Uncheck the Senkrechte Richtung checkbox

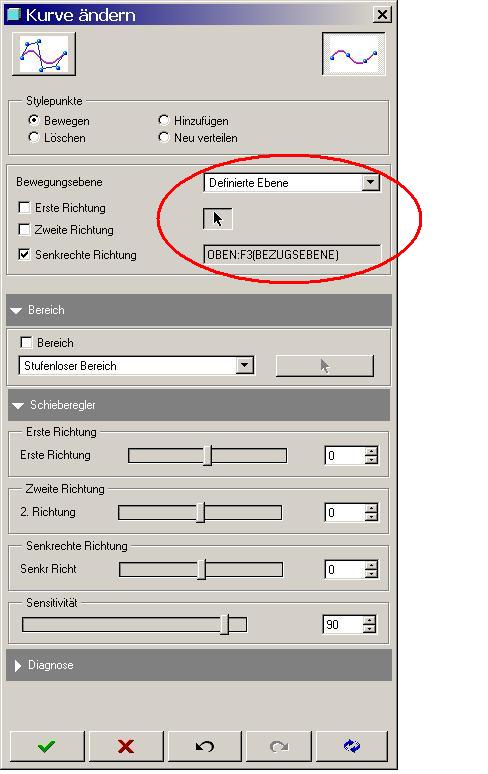click(24, 254)
